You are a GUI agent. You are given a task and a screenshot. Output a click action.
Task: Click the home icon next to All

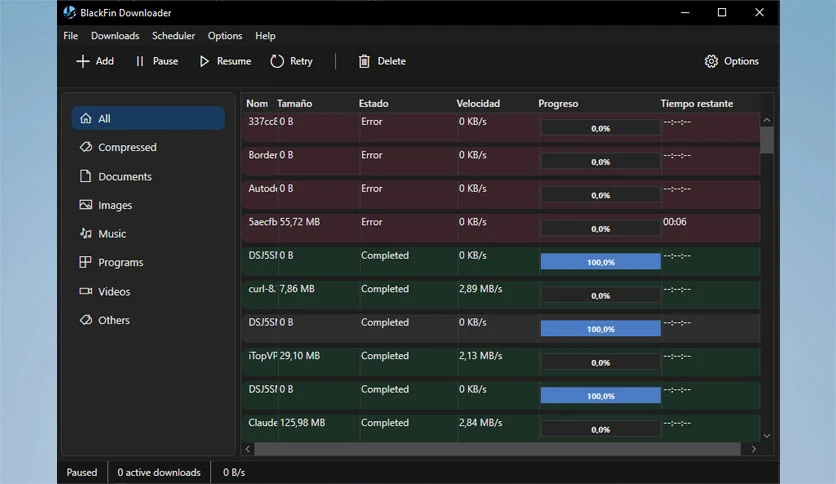86,118
